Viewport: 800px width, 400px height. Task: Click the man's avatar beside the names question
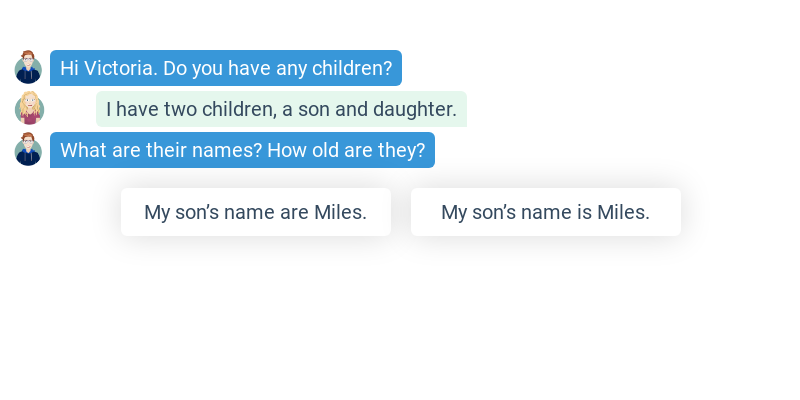coord(28,150)
